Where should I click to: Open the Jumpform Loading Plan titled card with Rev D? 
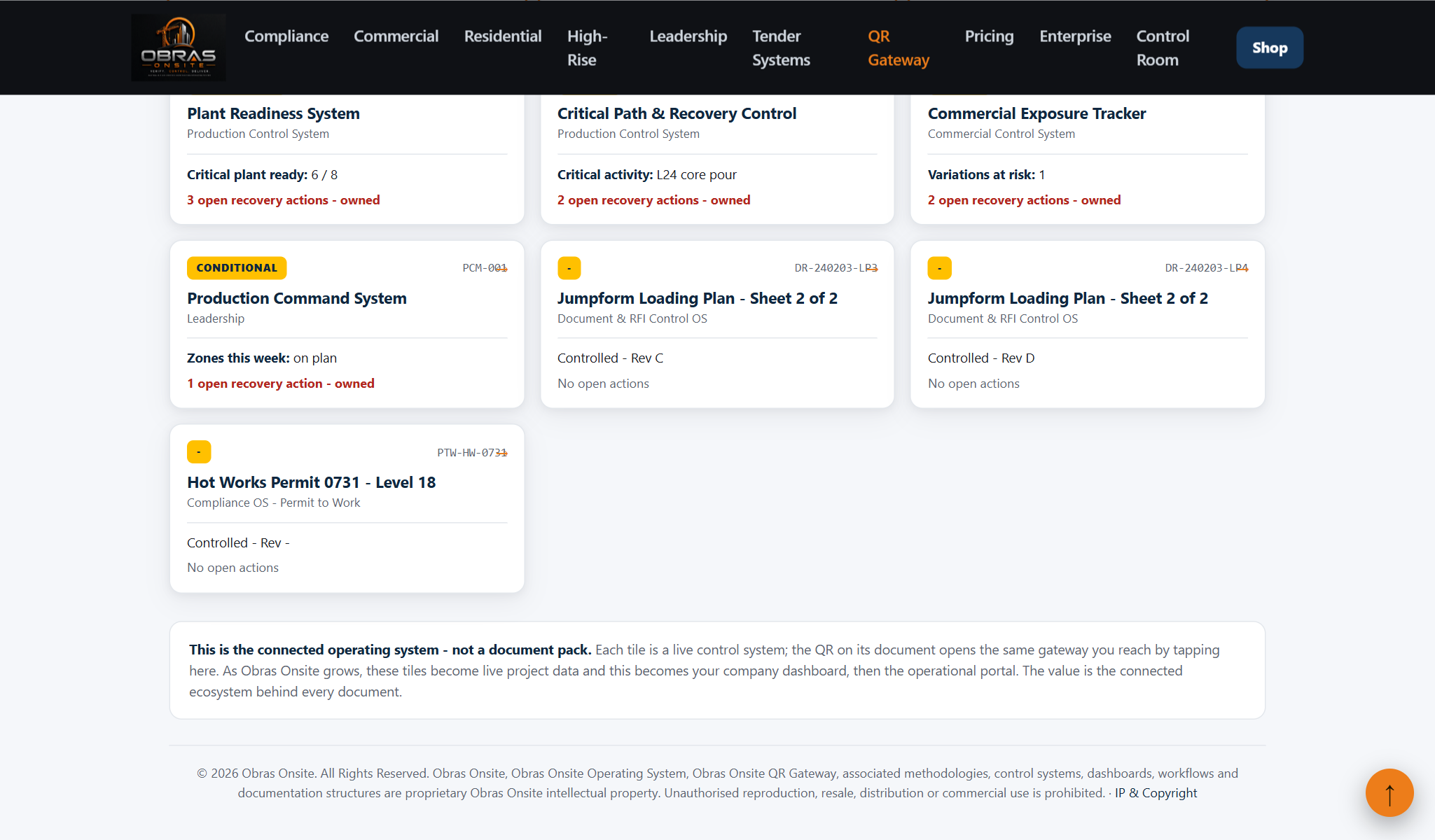point(1088,324)
